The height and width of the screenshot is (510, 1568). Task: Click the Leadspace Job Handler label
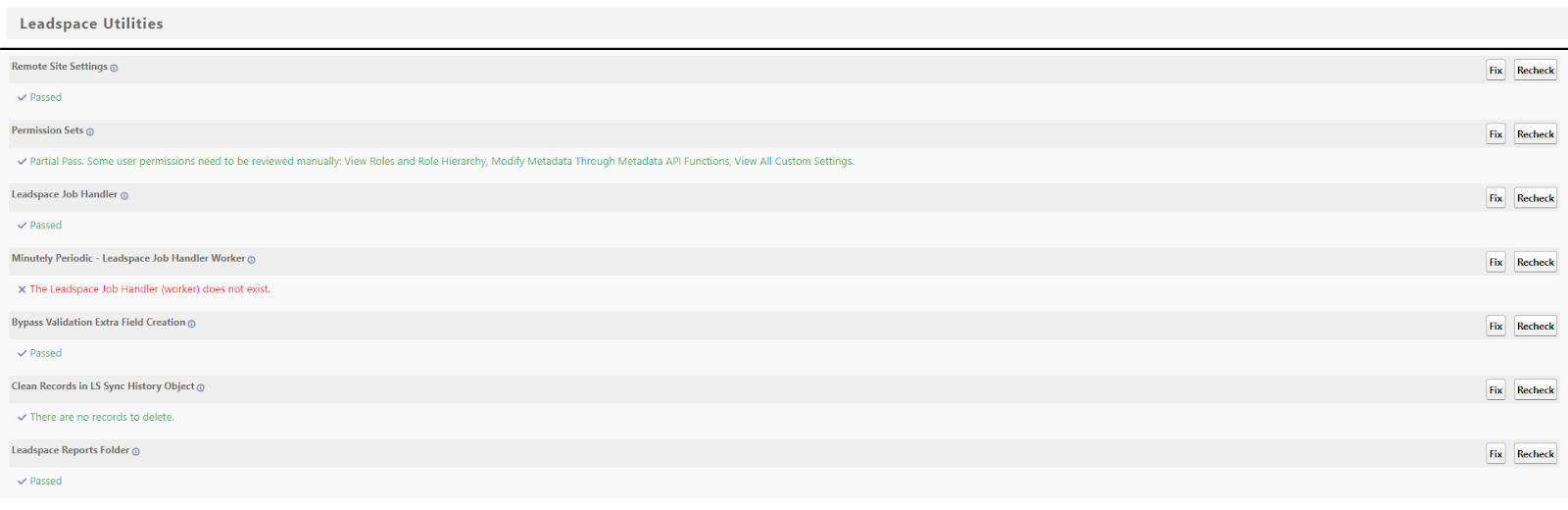tap(65, 194)
